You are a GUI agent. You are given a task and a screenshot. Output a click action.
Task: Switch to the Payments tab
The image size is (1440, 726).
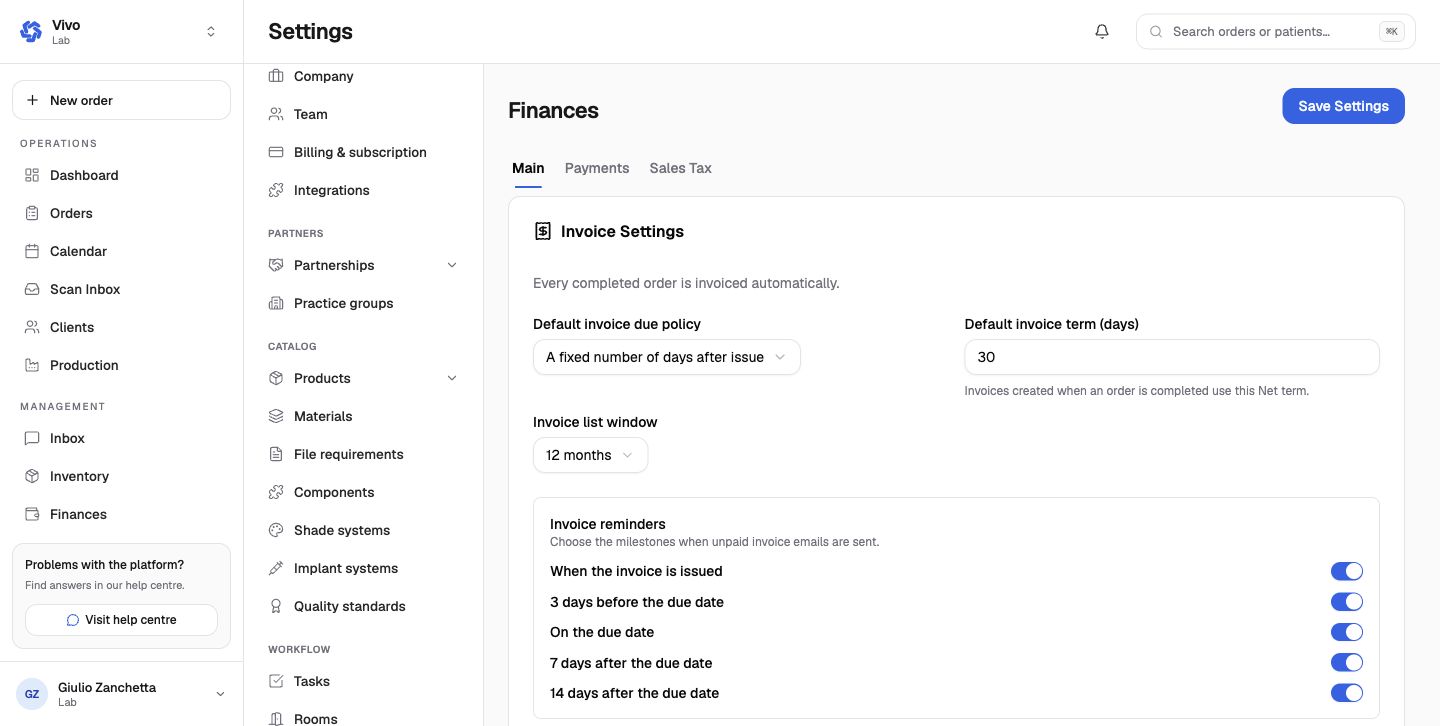coord(597,168)
